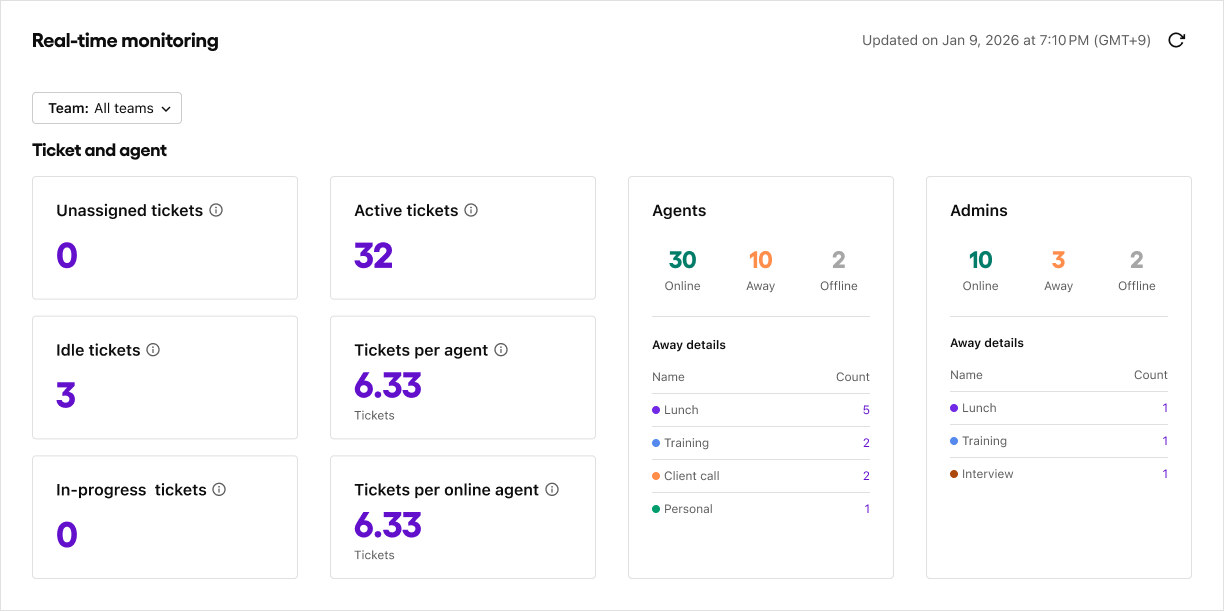Click the Training count in Agents panel

865,442
